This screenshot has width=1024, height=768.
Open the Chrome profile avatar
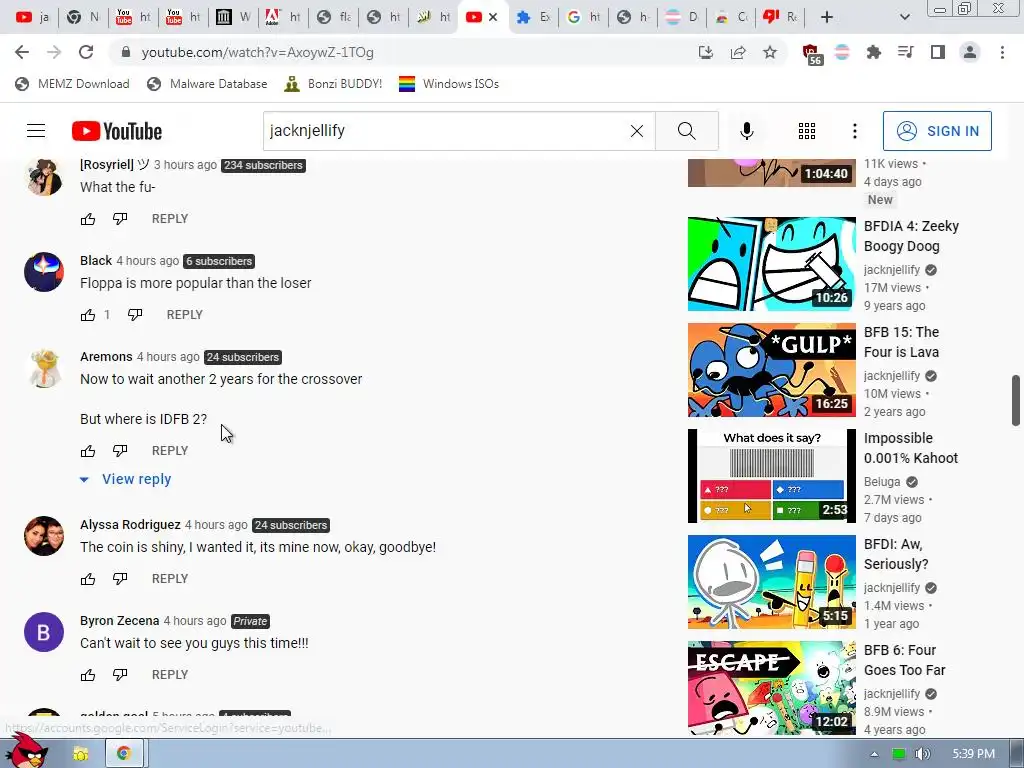click(970, 52)
